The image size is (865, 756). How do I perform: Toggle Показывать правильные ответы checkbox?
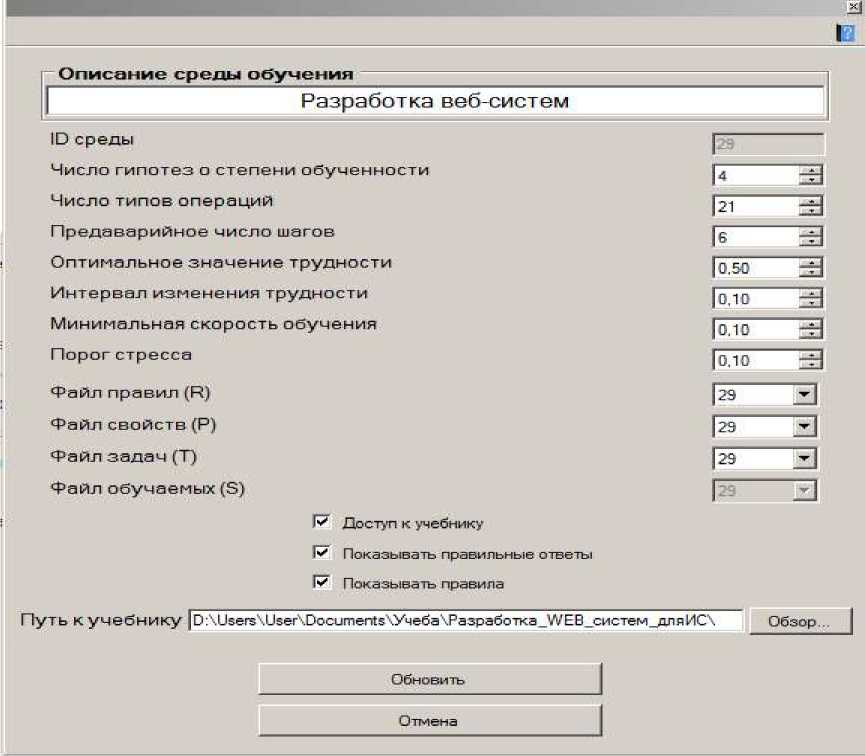tap(321, 552)
